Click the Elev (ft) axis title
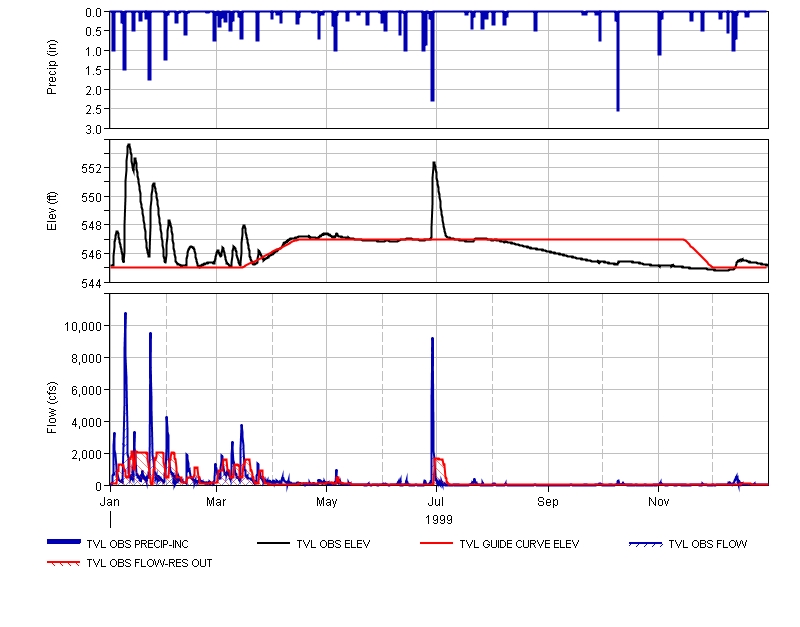800x627 pixels. [52, 211]
